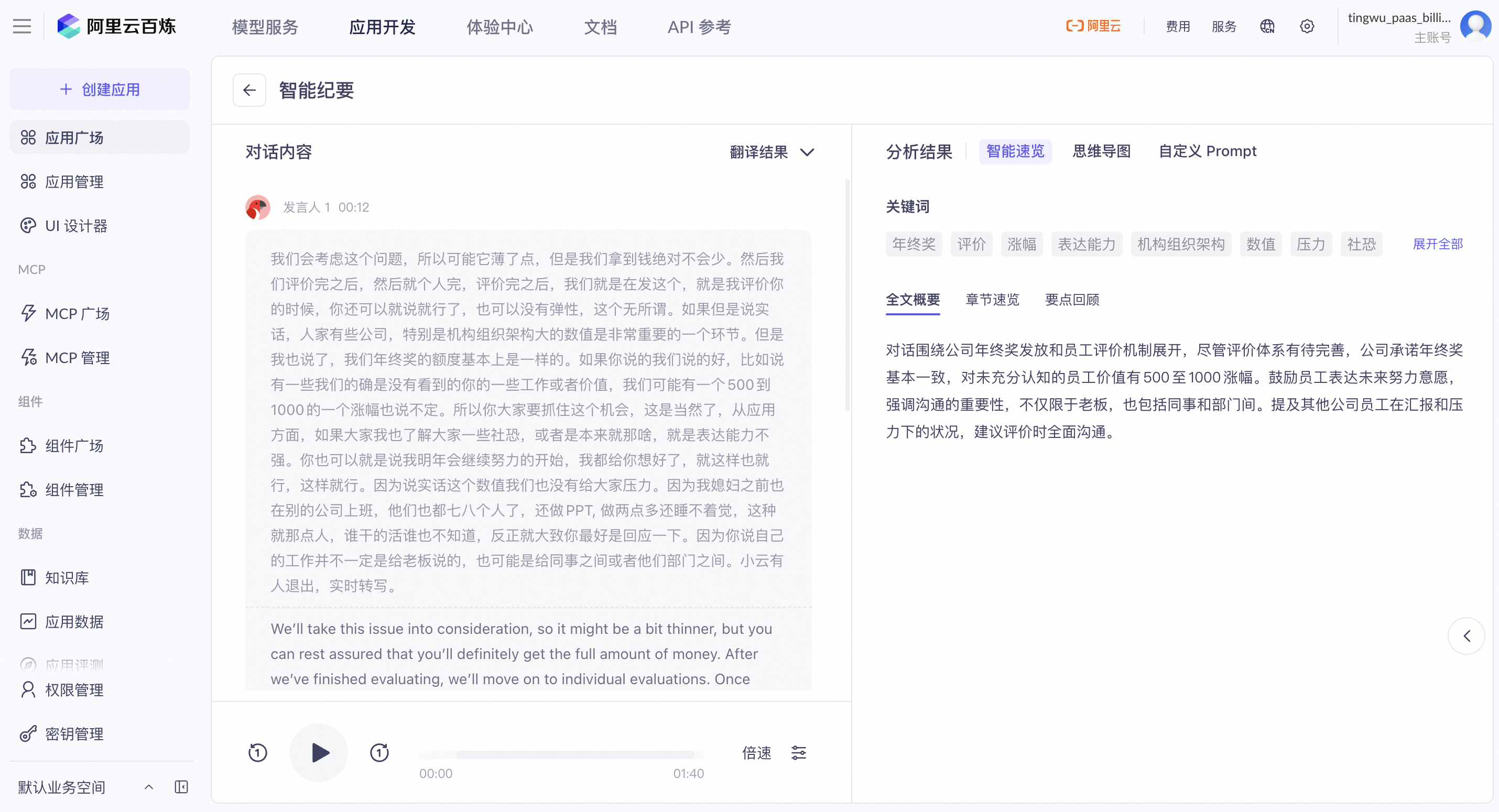Click the back arrow beside 智能纪要

pyautogui.click(x=249, y=90)
